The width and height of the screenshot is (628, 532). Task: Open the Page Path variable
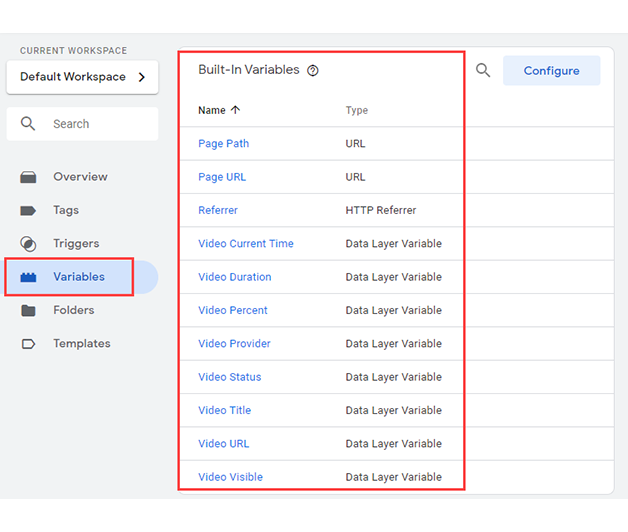coord(223,144)
